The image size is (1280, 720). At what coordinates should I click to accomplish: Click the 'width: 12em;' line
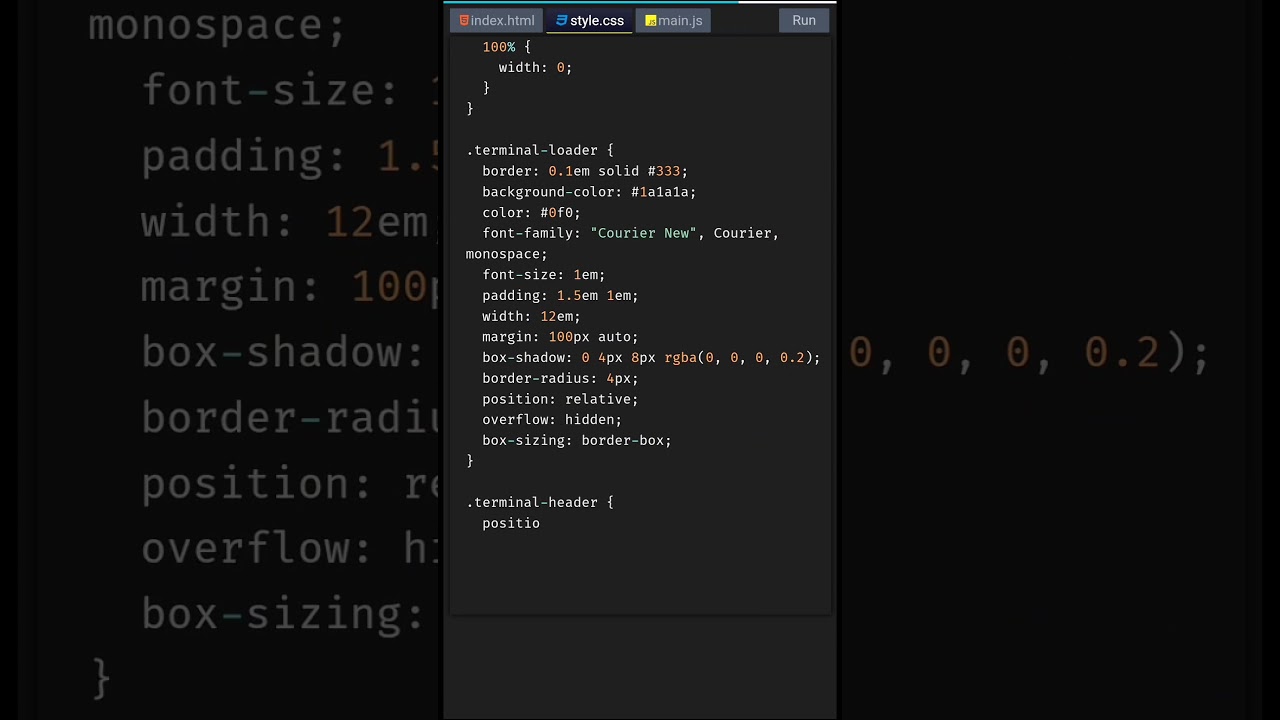tap(531, 317)
